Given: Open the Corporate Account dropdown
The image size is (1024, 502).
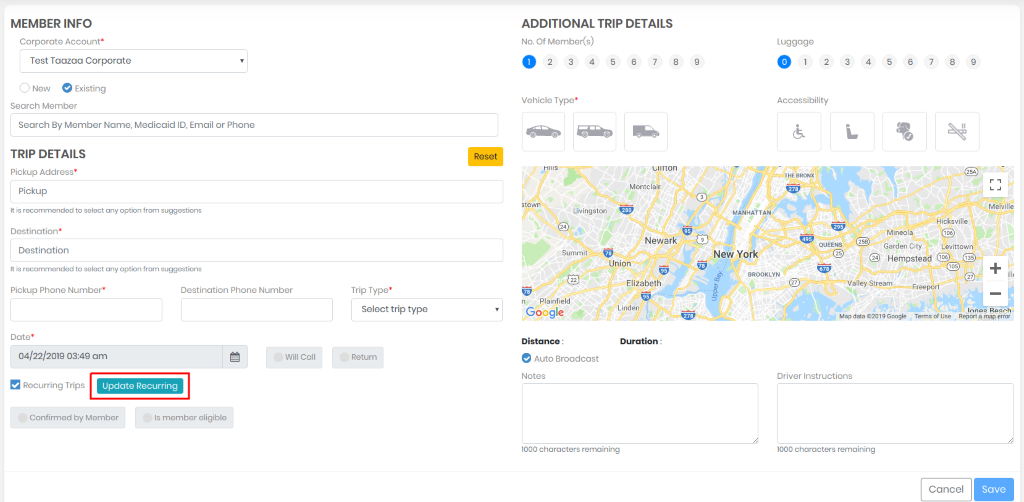Looking at the screenshot, I should [x=133, y=61].
